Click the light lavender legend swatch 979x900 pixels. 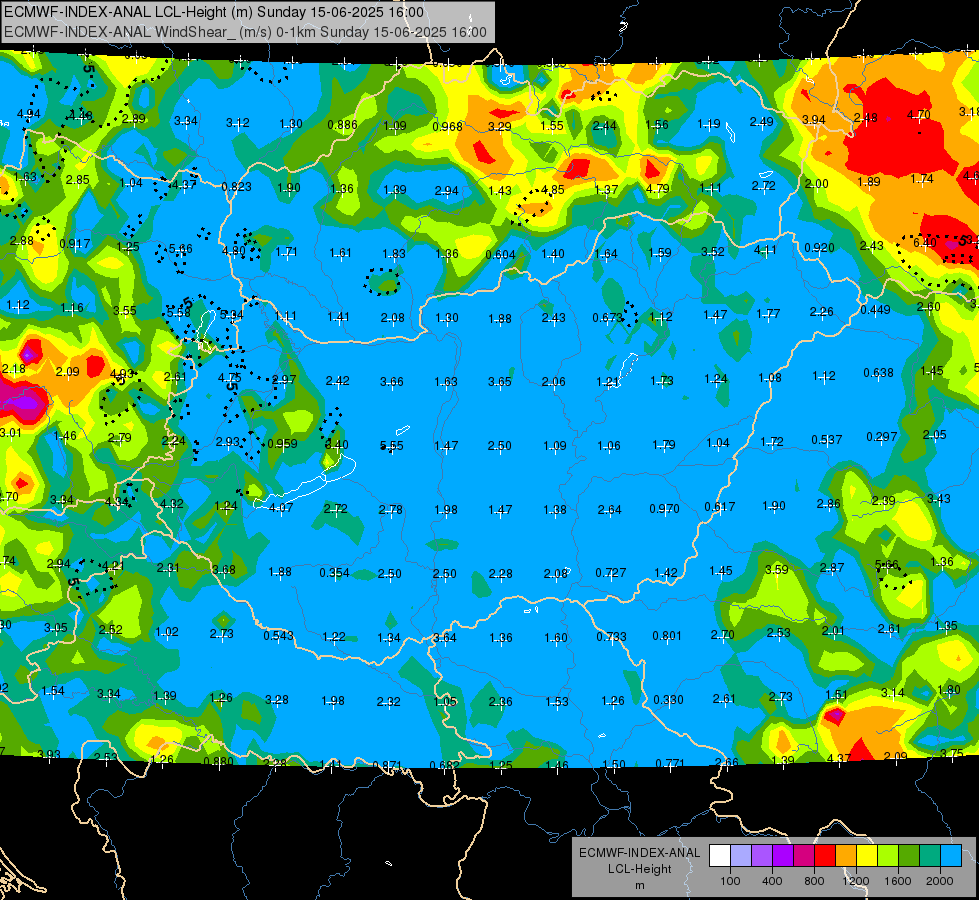[x=741, y=855]
